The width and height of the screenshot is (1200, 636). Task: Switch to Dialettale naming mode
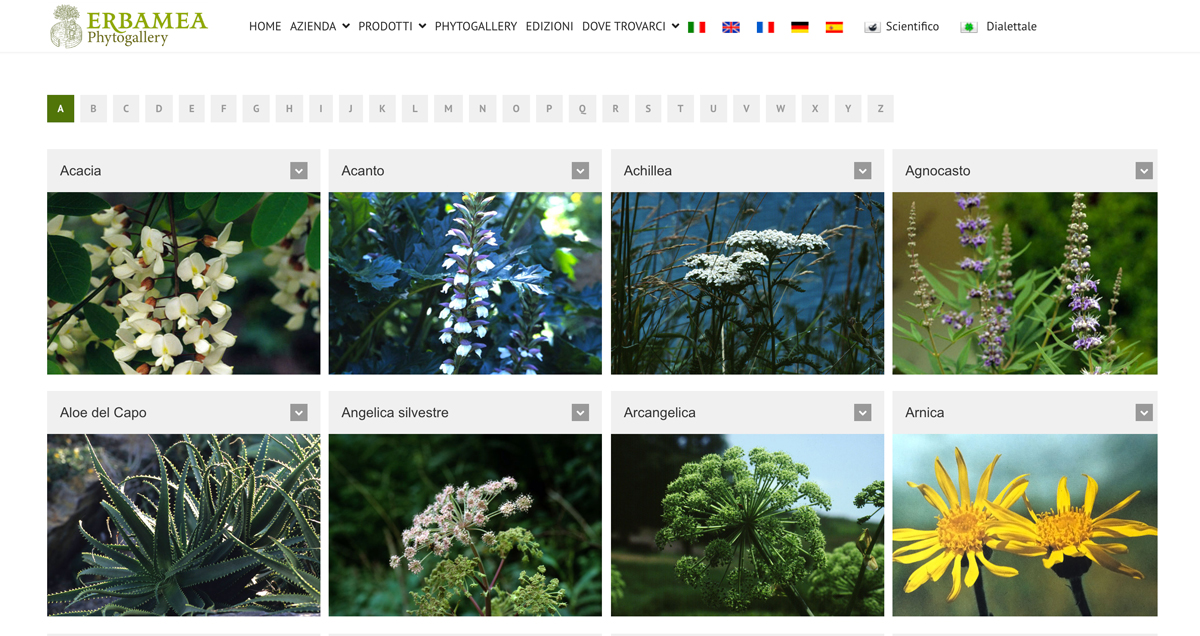[x=998, y=27]
